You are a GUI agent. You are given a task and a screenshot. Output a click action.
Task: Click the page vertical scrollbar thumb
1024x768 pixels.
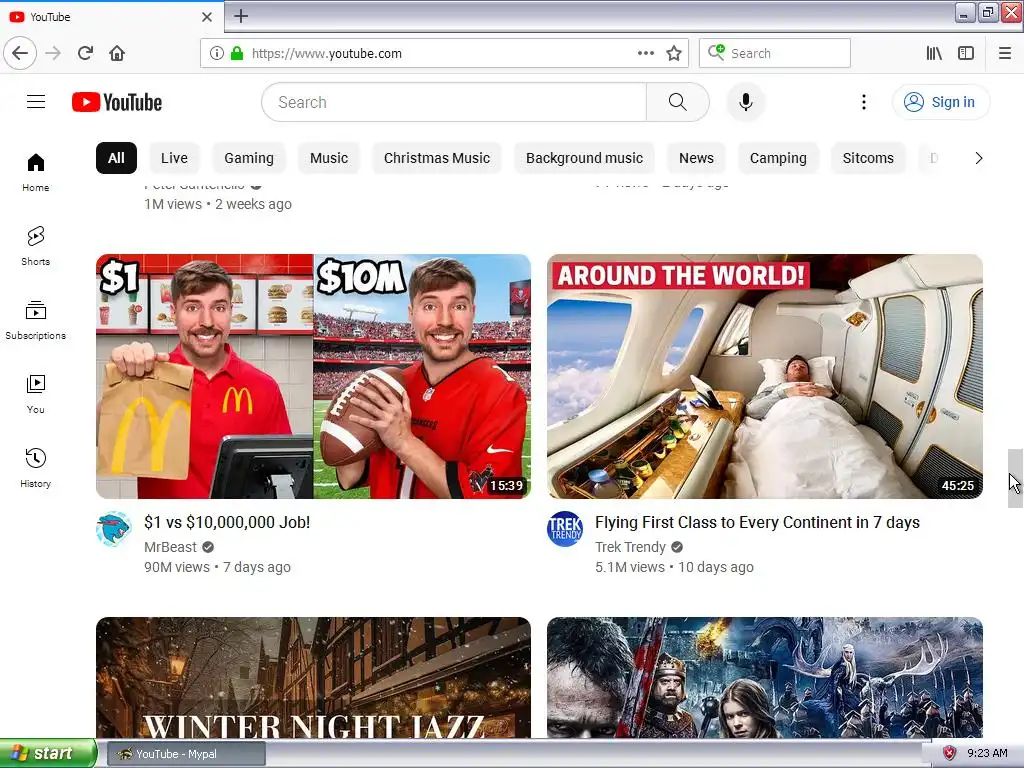click(1015, 478)
